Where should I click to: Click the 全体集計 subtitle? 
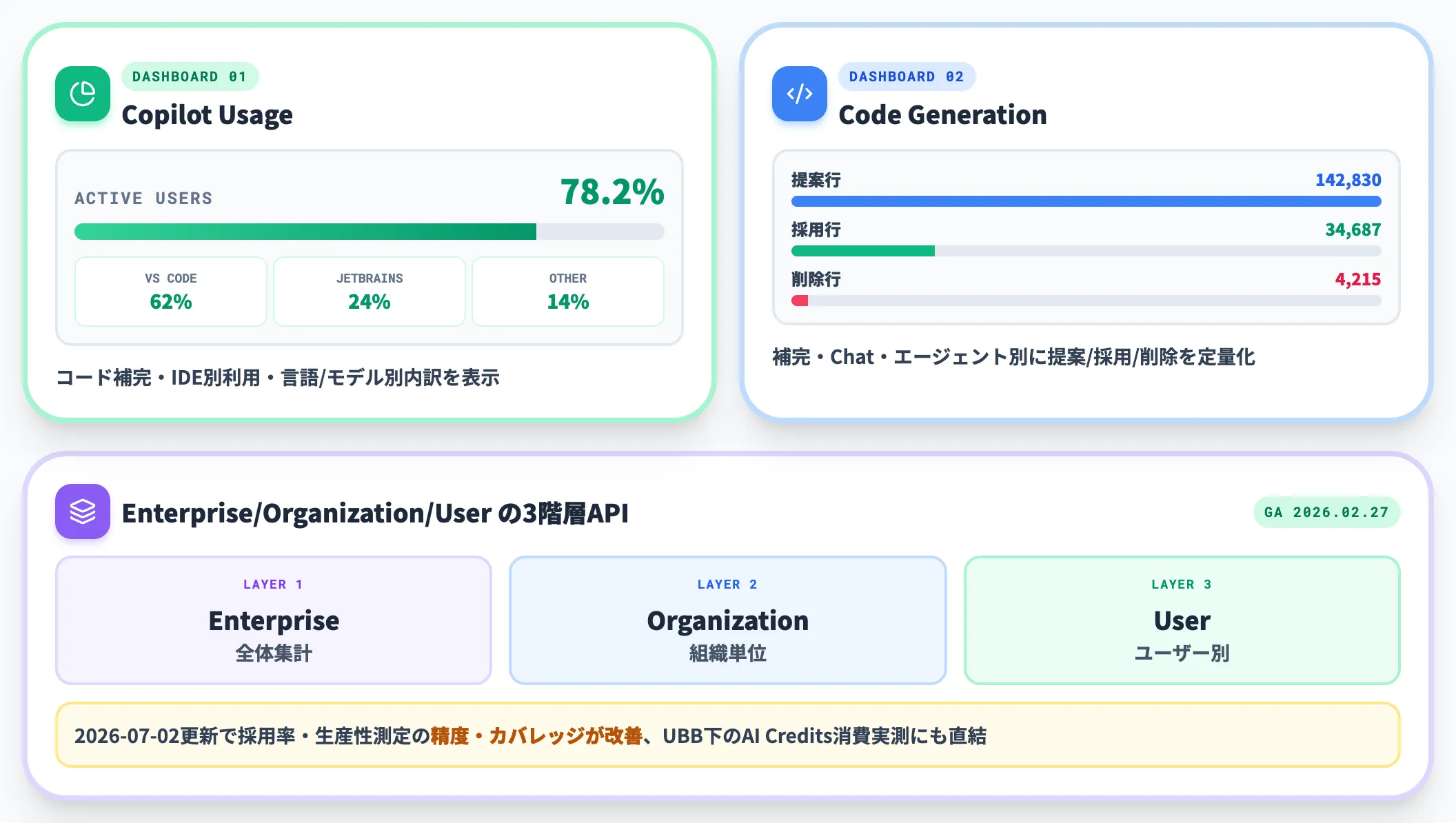274,653
